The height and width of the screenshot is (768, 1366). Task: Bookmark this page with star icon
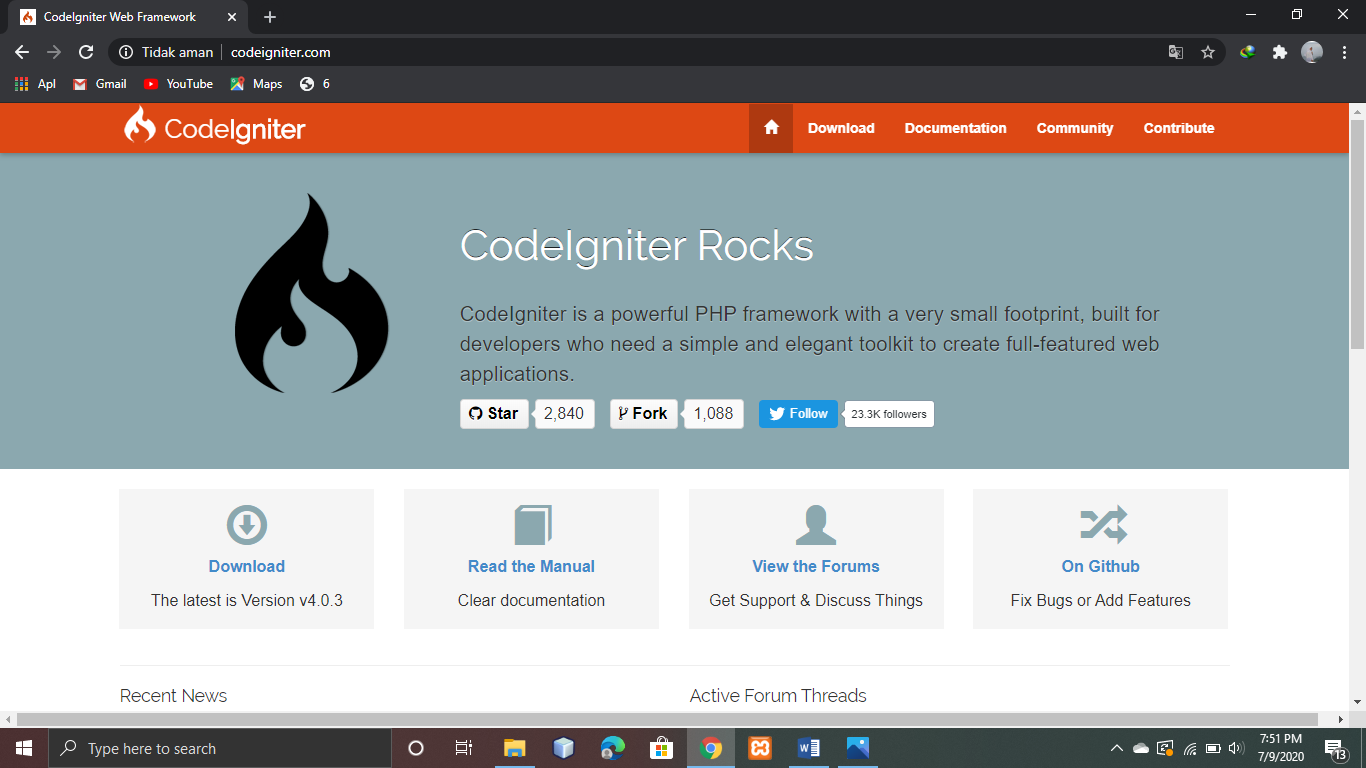pos(1208,52)
